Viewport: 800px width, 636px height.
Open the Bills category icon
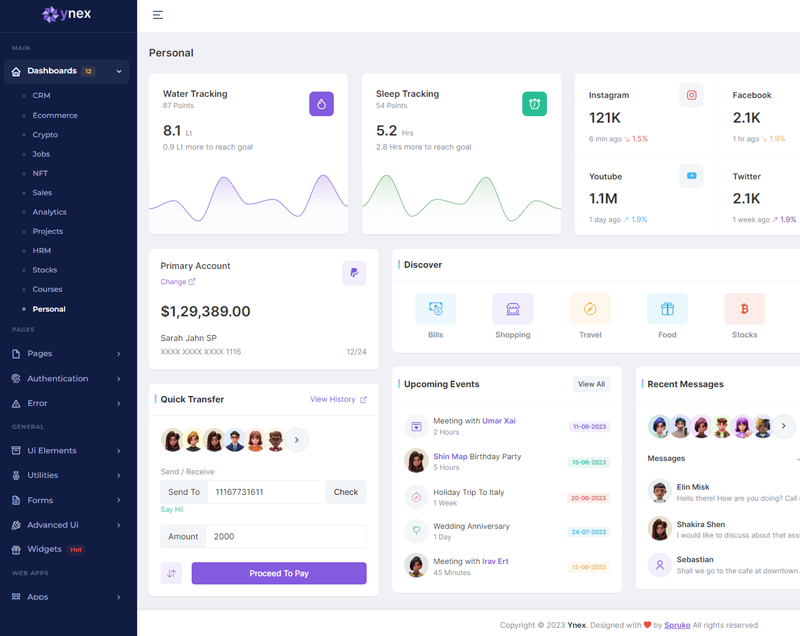435,309
